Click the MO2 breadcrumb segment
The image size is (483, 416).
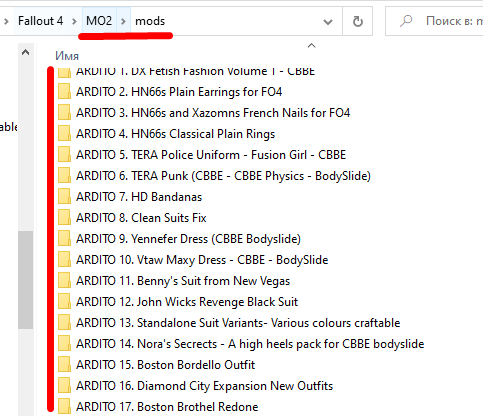(99, 21)
